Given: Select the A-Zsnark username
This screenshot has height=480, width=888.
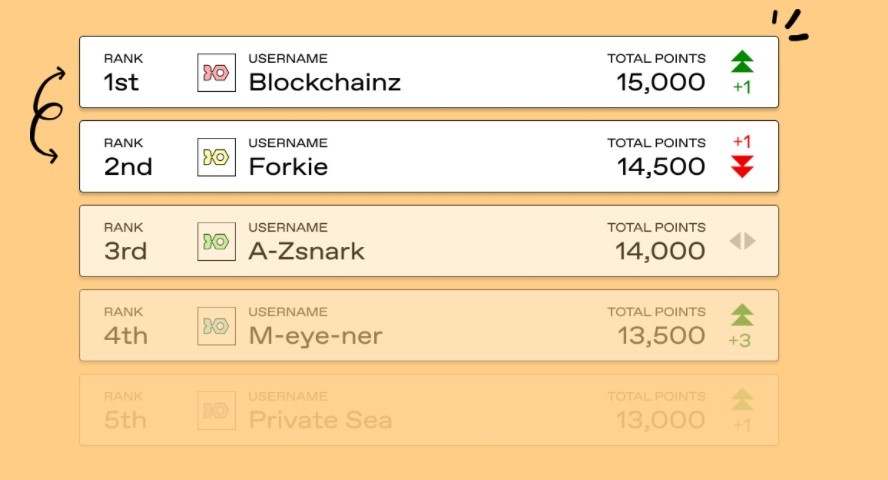Looking at the screenshot, I should (306, 251).
